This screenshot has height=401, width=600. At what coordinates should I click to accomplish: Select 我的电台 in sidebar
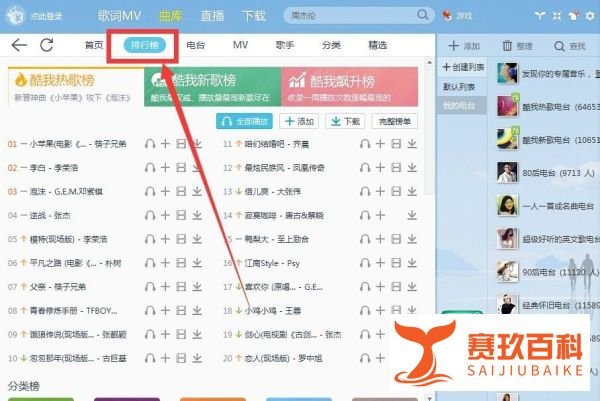point(462,106)
